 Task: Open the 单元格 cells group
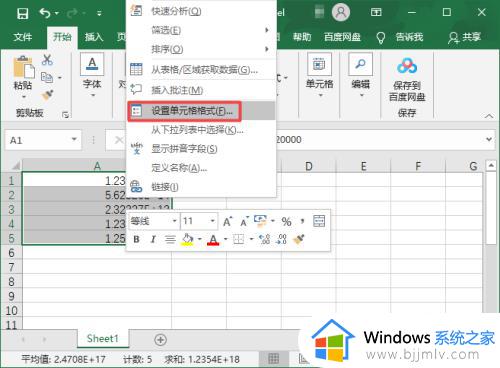coord(319,76)
